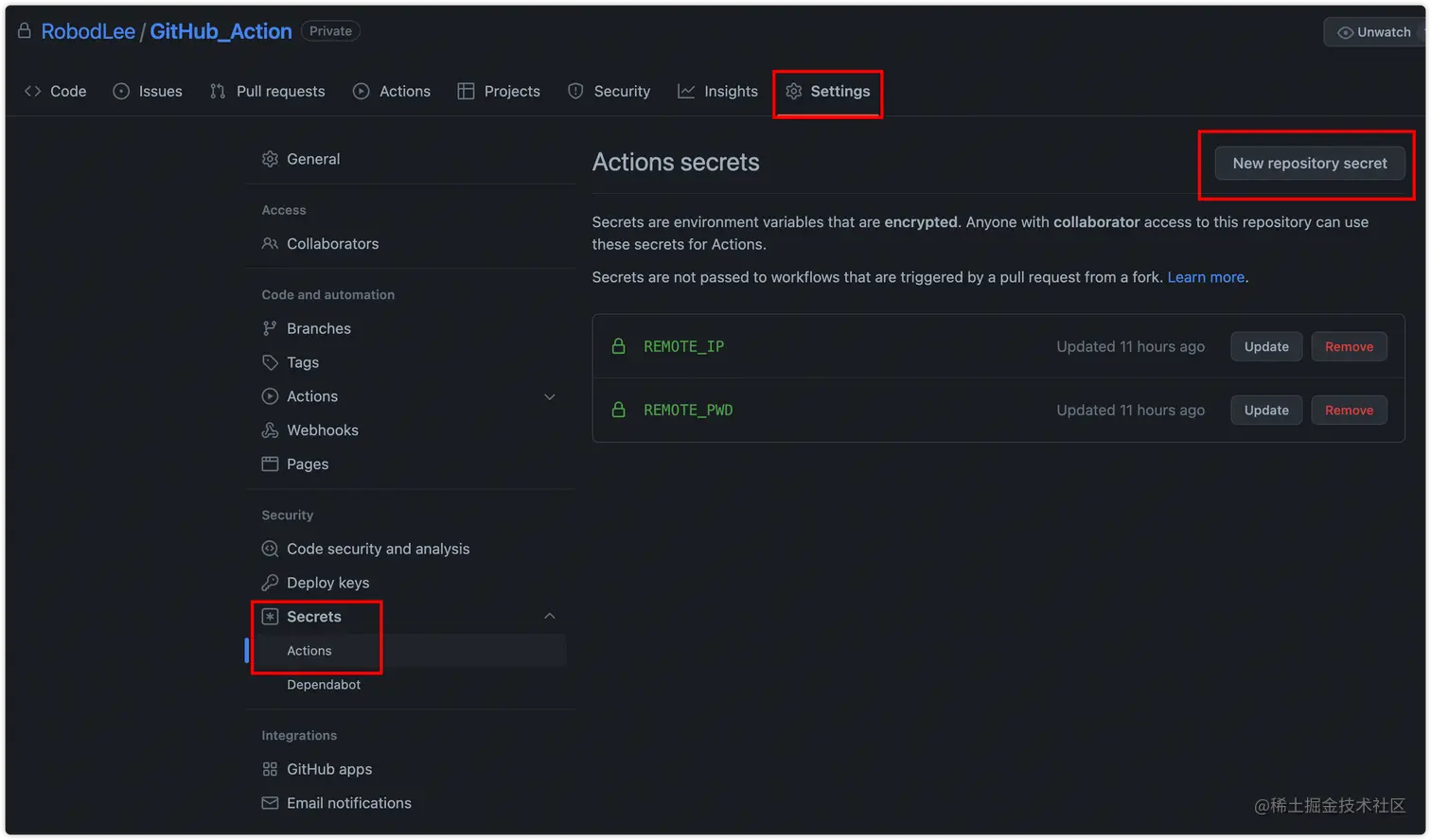The width and height of the screenshot is (1431, 840).
Task: Collapse the Secrets section chevron
Action: point(550,616)
